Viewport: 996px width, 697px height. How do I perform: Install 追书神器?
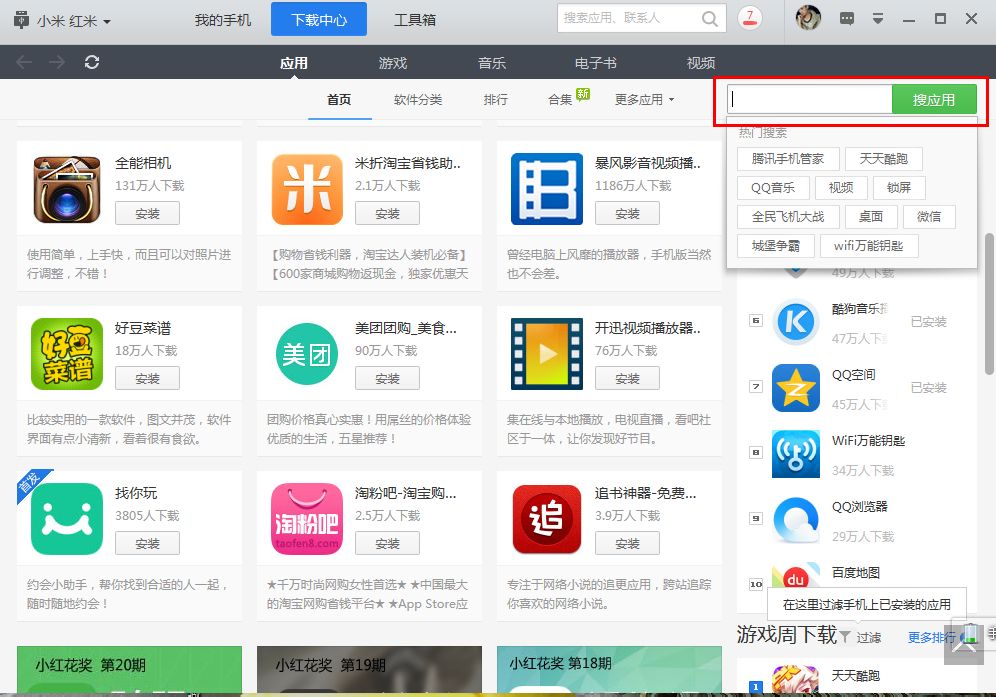click(628, 544)
